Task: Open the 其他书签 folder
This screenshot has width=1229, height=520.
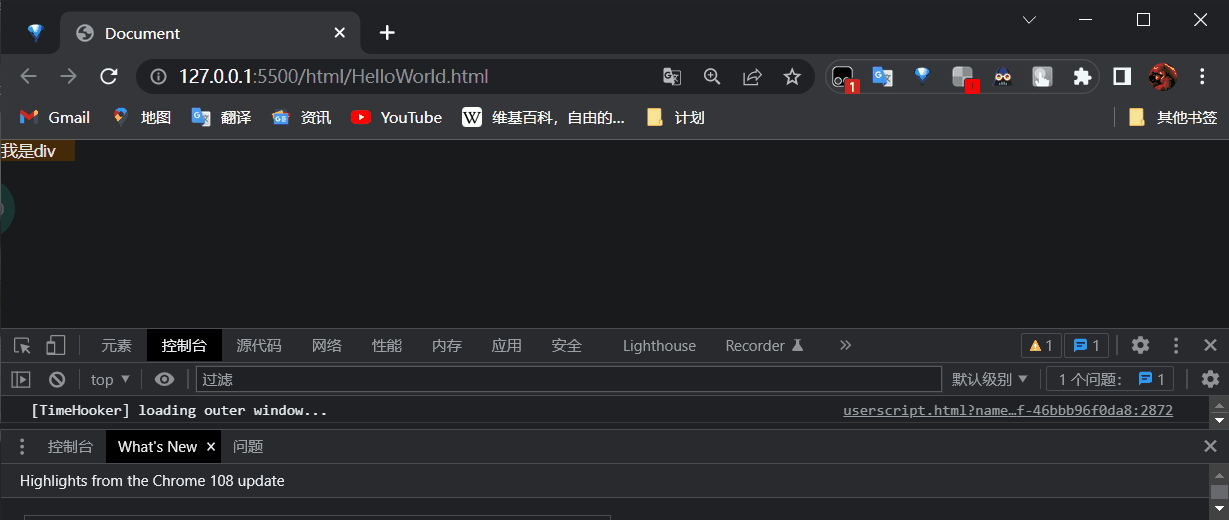Action: point(1172,117)
